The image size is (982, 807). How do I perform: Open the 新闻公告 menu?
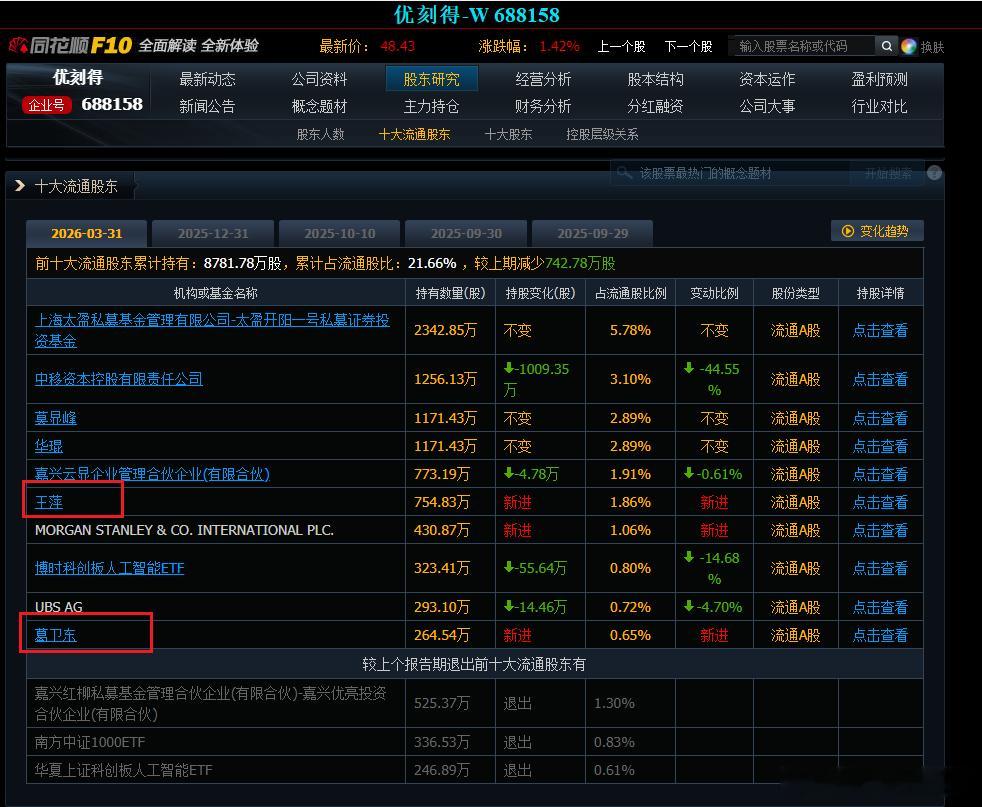207,106
